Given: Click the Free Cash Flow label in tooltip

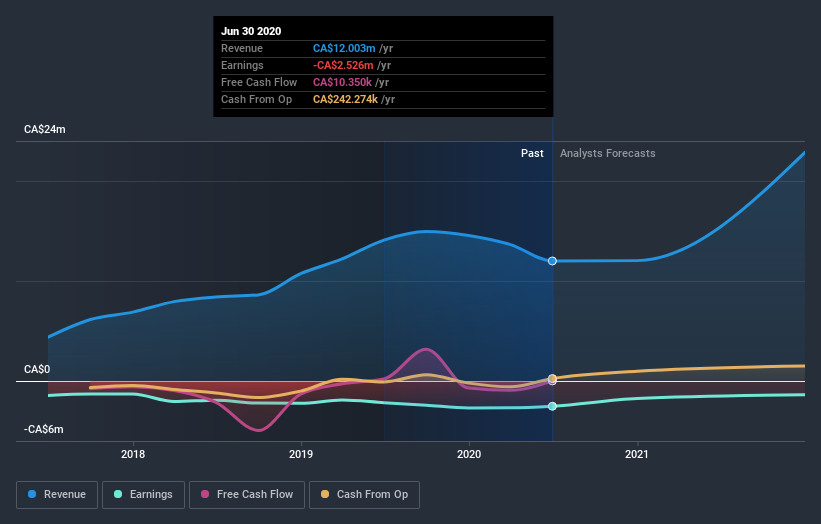Looking at the screenshot, I should pyautogui.click(x=259, y=82).
